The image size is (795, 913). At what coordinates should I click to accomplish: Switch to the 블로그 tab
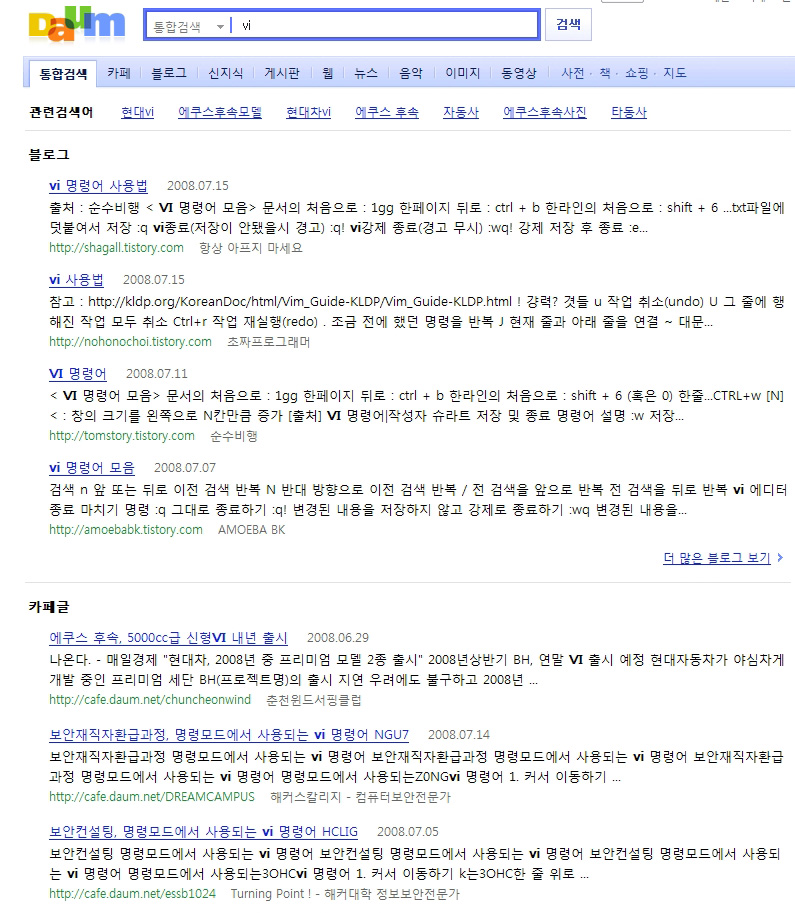click(169, 73)
